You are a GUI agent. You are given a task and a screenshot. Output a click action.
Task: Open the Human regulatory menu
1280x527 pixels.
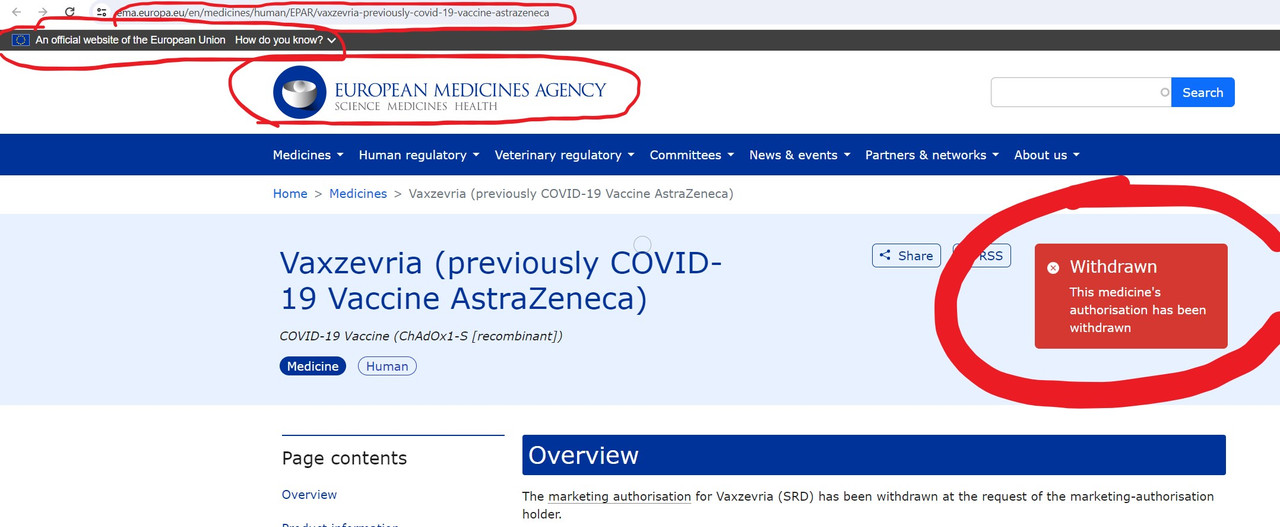419,155
